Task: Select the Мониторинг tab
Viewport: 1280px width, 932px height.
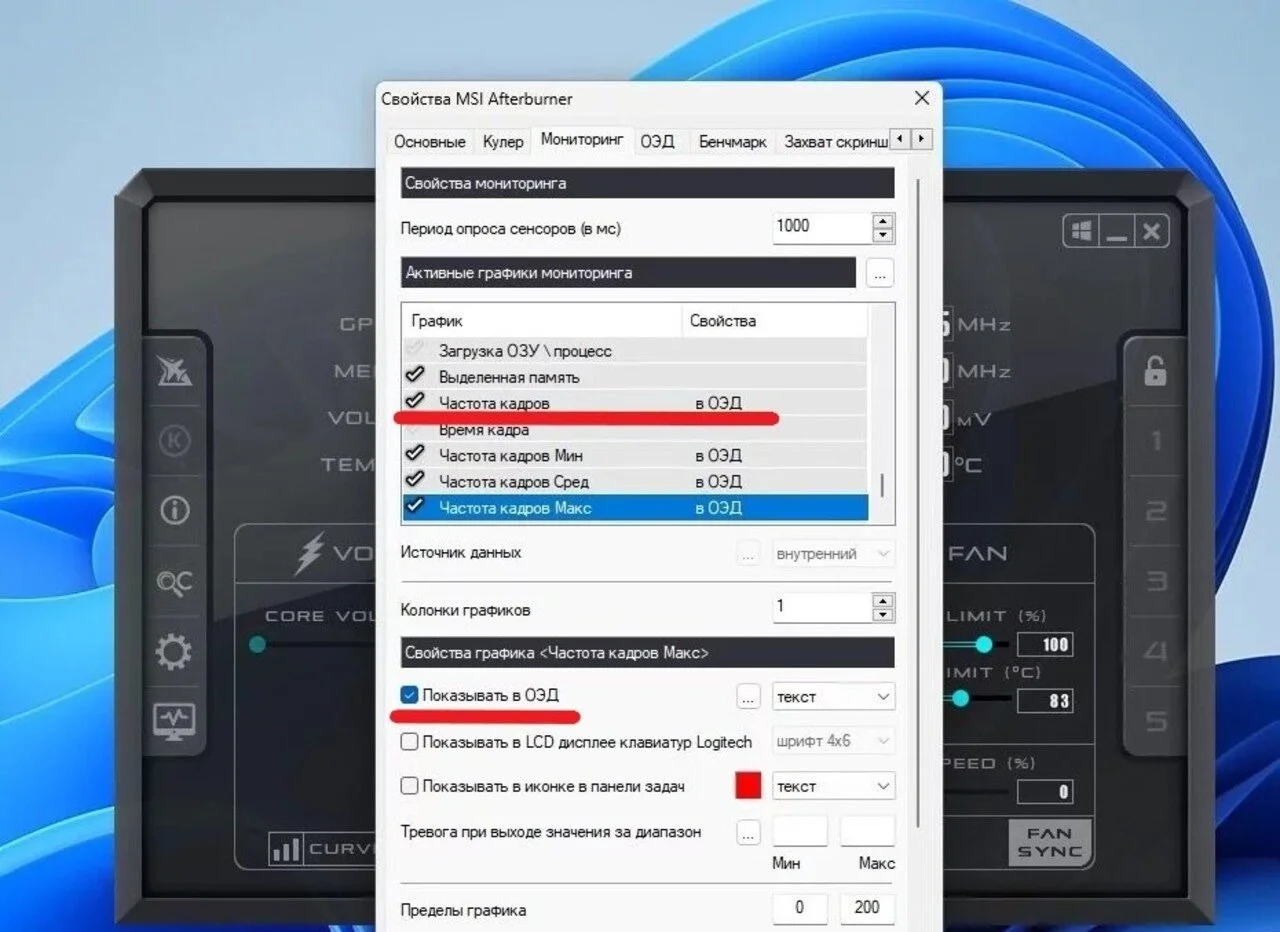Action: (582, 140)
